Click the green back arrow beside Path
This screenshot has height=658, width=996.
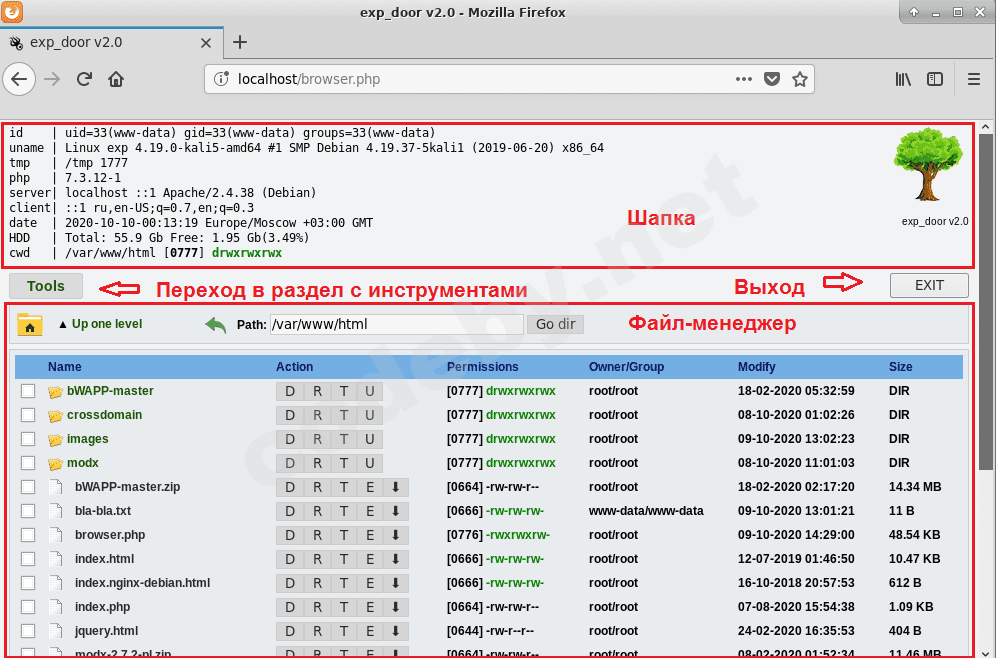[216, 325]
